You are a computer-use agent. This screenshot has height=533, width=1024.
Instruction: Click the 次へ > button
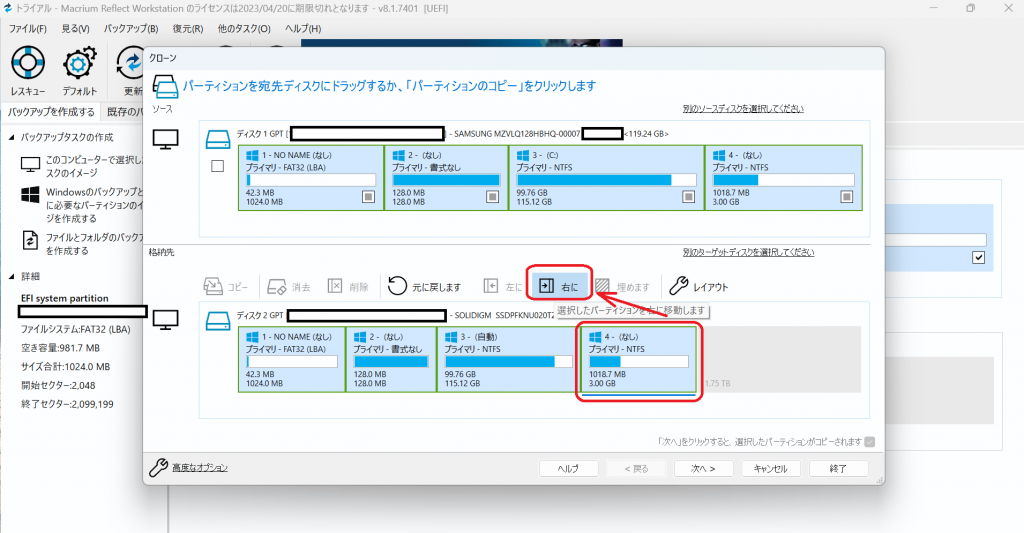click(x=703, y=468)
